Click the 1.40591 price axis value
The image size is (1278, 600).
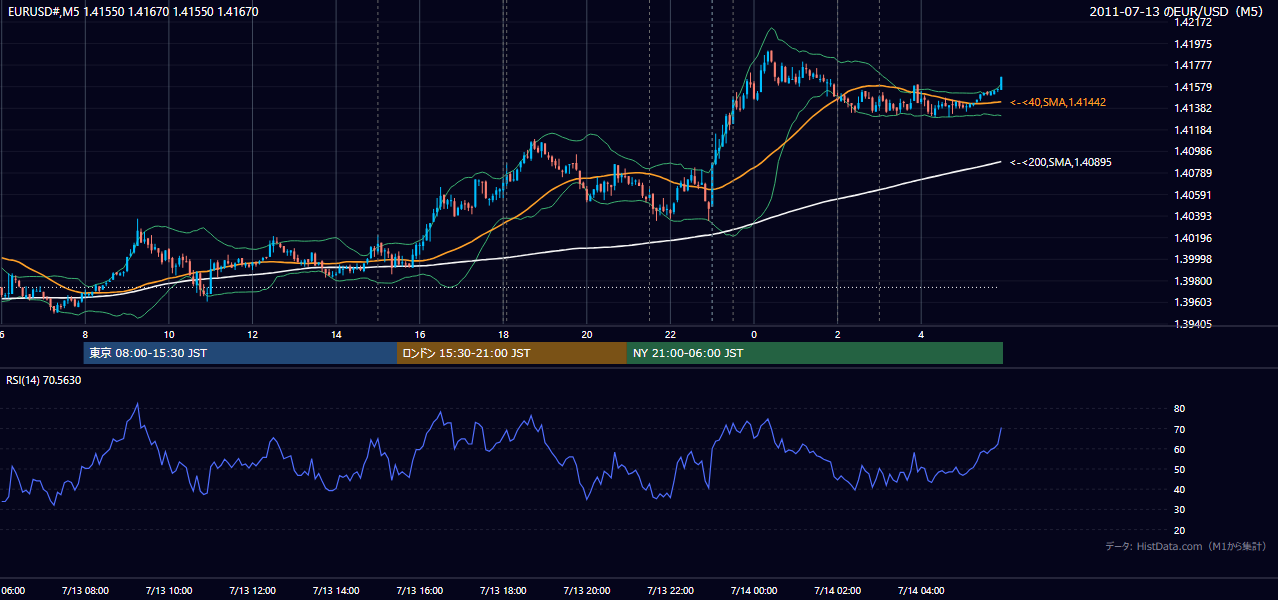(1195, 195)
